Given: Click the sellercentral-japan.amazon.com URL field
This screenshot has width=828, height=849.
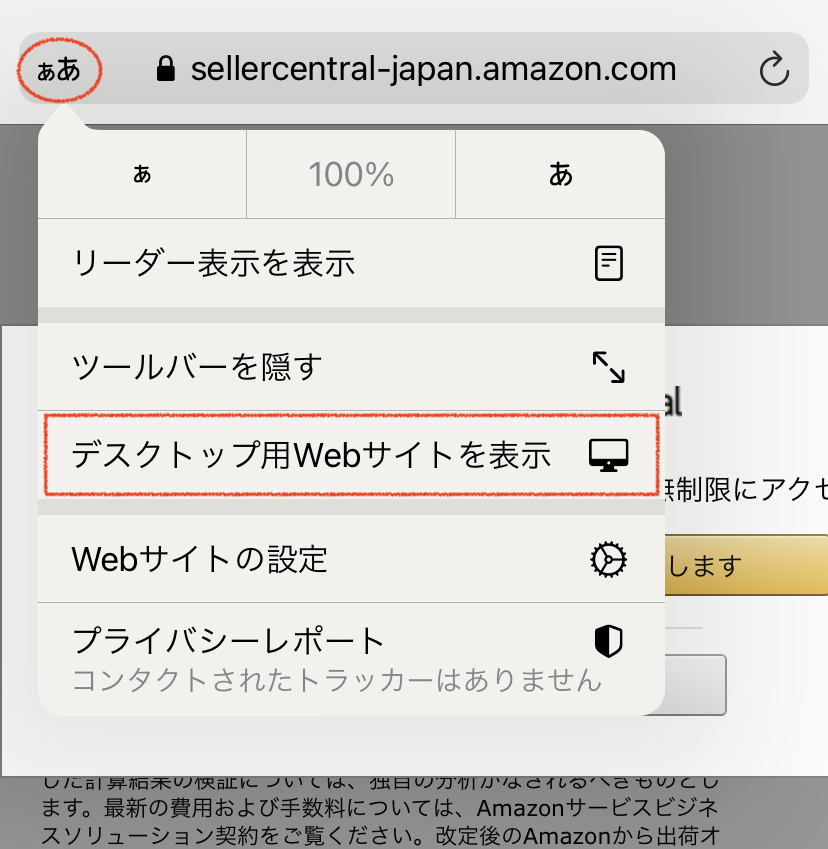Looking at the screenshot, I should click(433, 69).
